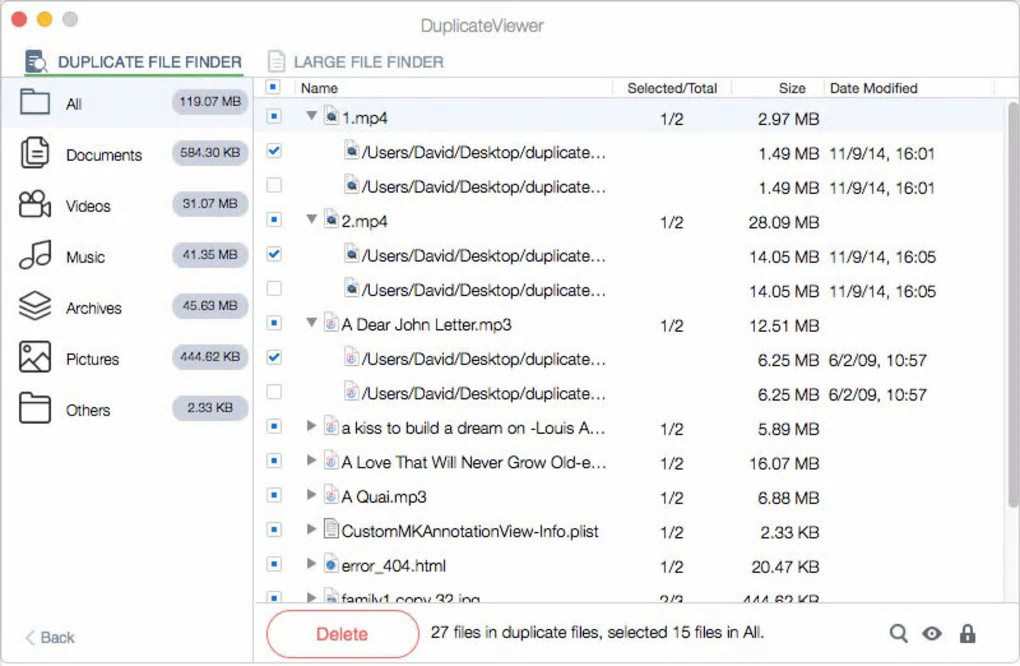Image resolution: width=1020 pixels, height=666 pixels.
Task: Click the Delete button
Action: (342, 634)
